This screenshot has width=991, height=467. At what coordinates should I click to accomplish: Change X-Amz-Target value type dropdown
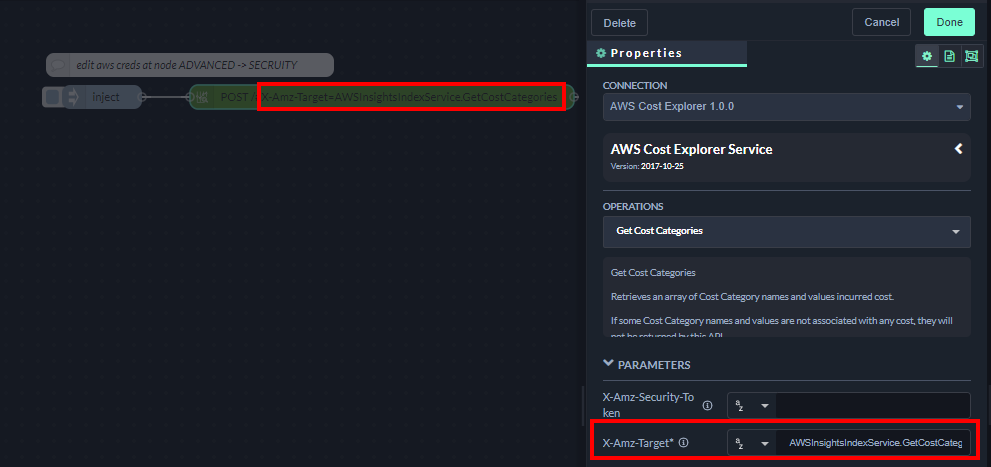pyautogui.click(x=751, y=442)
